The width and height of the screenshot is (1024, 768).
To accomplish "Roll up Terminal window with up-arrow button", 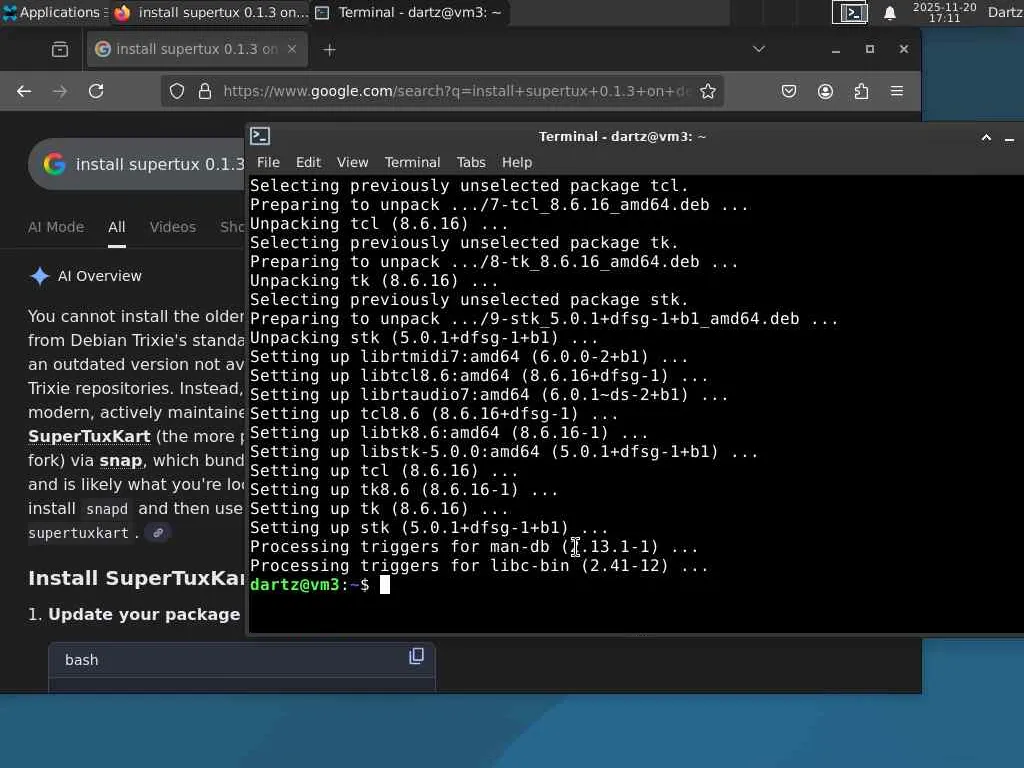I will pos(986,138).
